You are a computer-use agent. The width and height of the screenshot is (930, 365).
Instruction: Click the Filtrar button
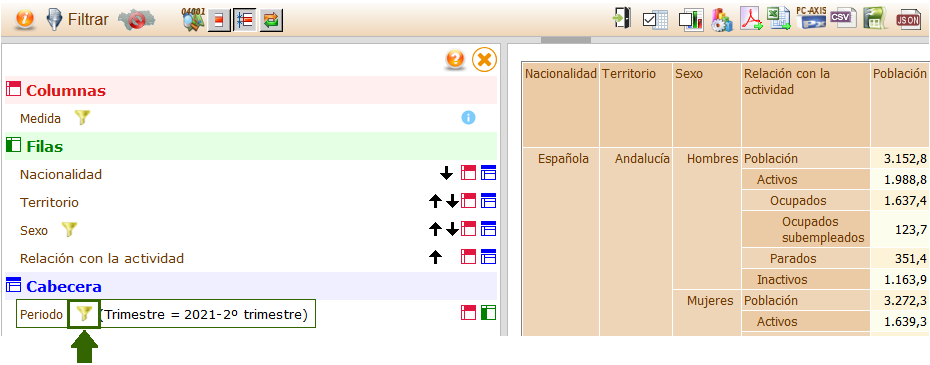coord(78,20)
